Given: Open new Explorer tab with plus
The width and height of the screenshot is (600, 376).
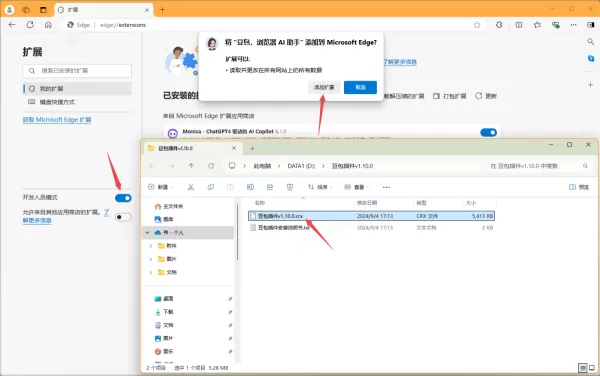Looking at the screenshot, I should pos(252,148).
